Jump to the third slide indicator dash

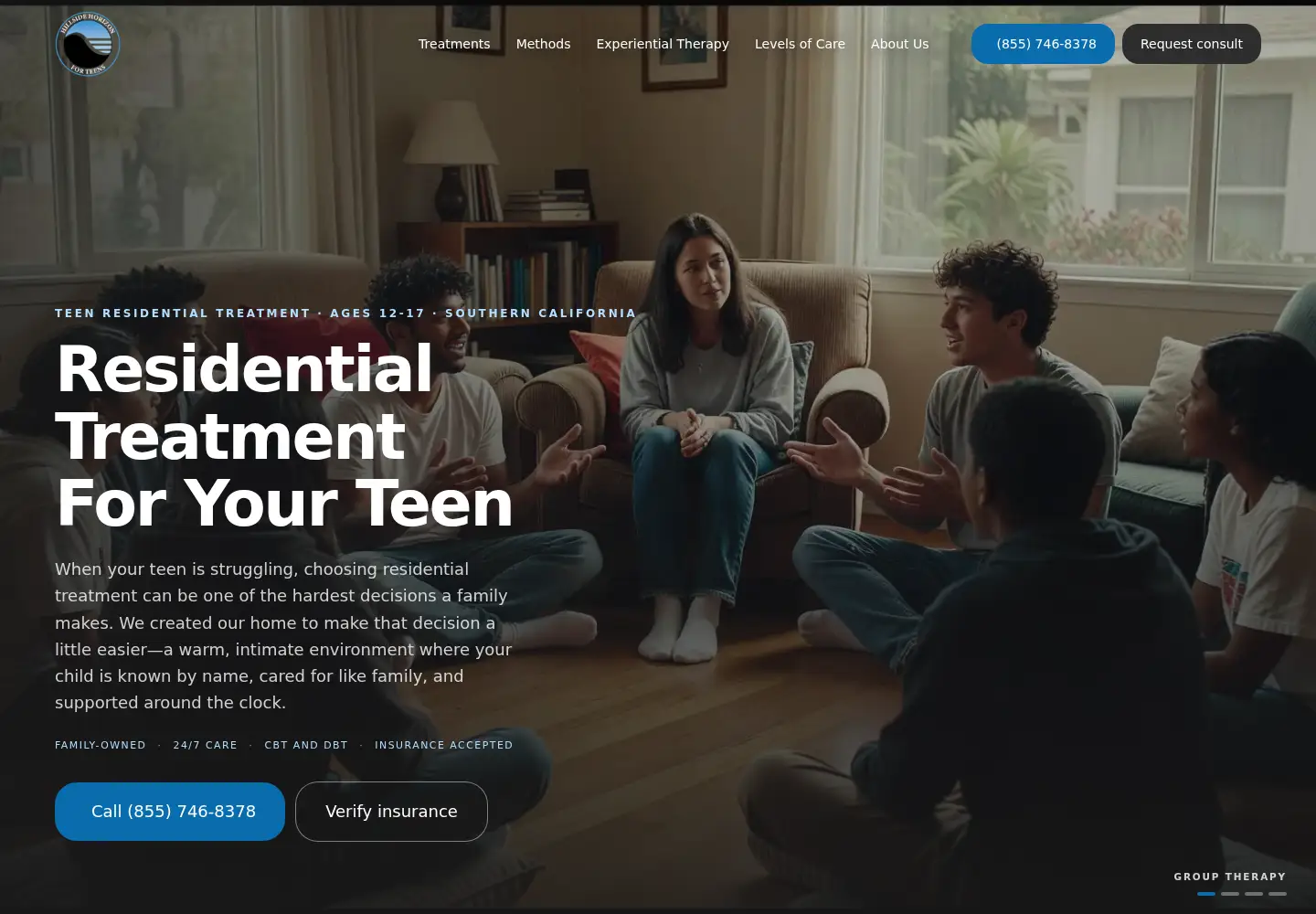coord(1254,894)
